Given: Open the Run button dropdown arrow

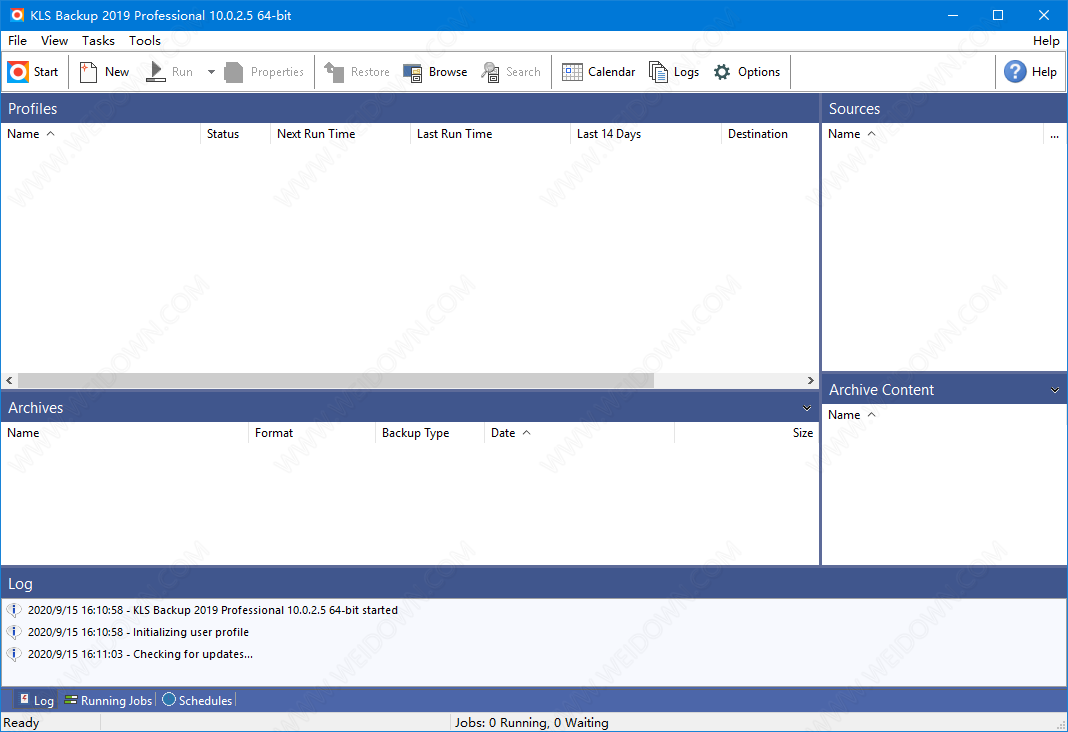Looking at the screenshot, I should click(211, 71).
